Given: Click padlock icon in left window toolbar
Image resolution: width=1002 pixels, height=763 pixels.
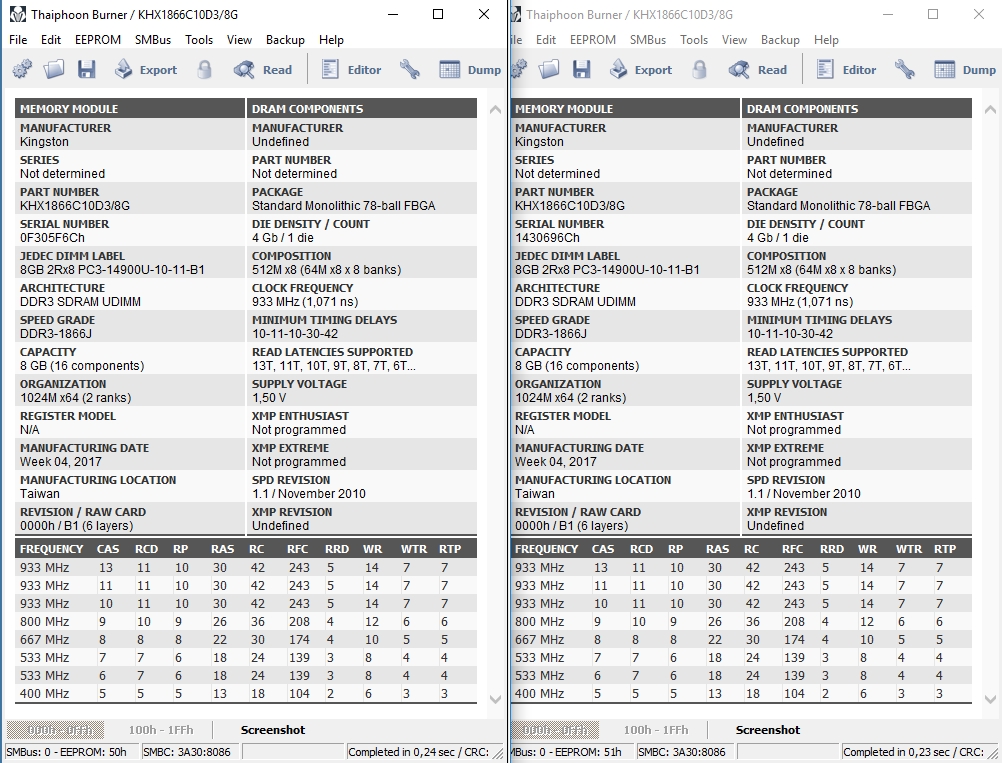Looking at the screenshot, I should (204, 69).
